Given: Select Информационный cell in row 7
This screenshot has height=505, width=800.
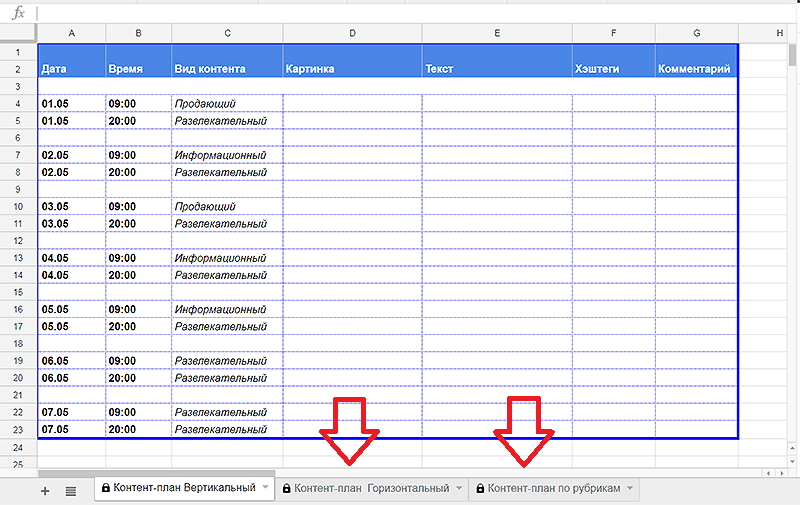Looking at the screenshot, I should (x=227, y=155).
